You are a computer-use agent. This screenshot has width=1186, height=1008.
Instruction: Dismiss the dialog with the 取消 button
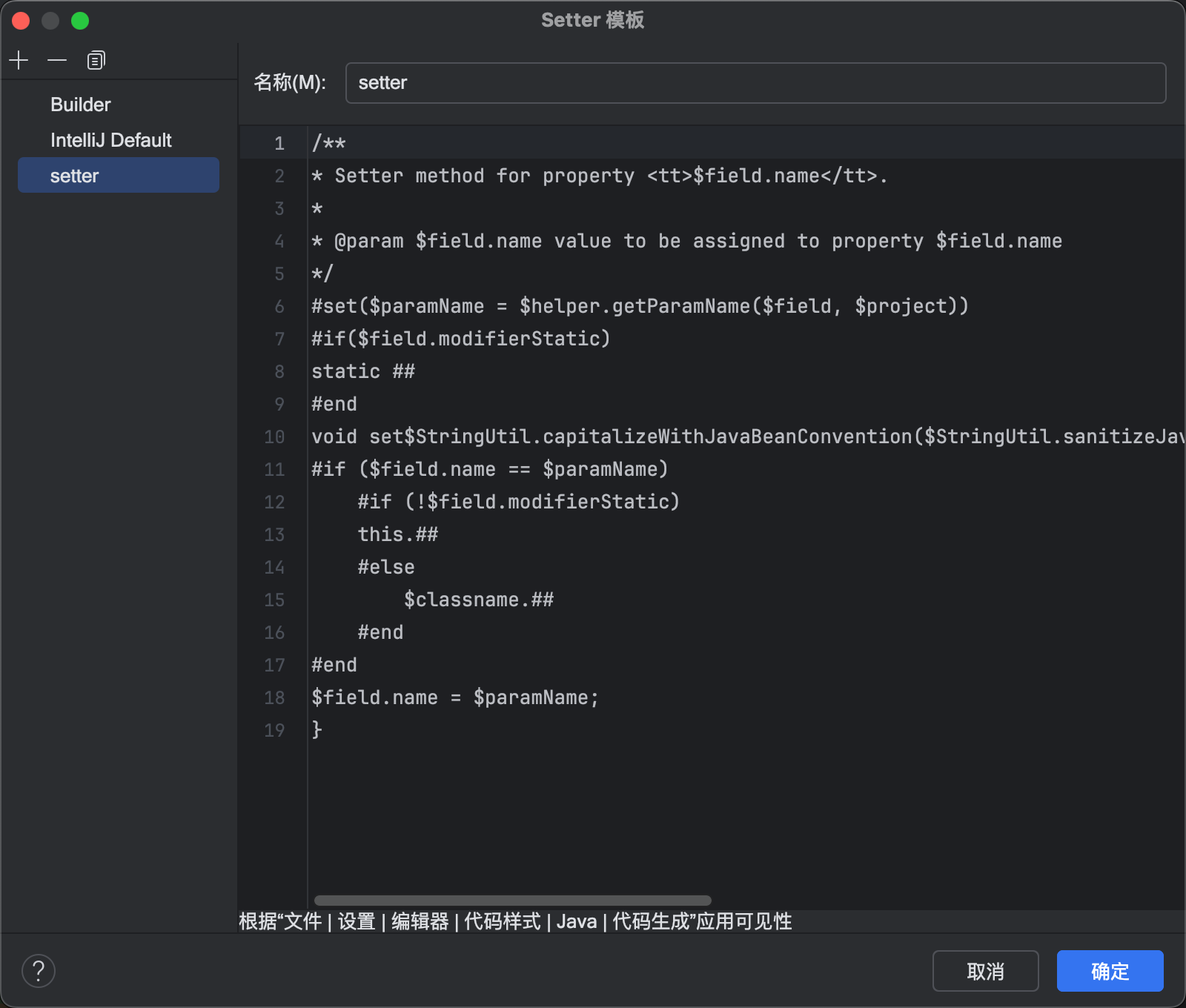(x=986, y=971)
